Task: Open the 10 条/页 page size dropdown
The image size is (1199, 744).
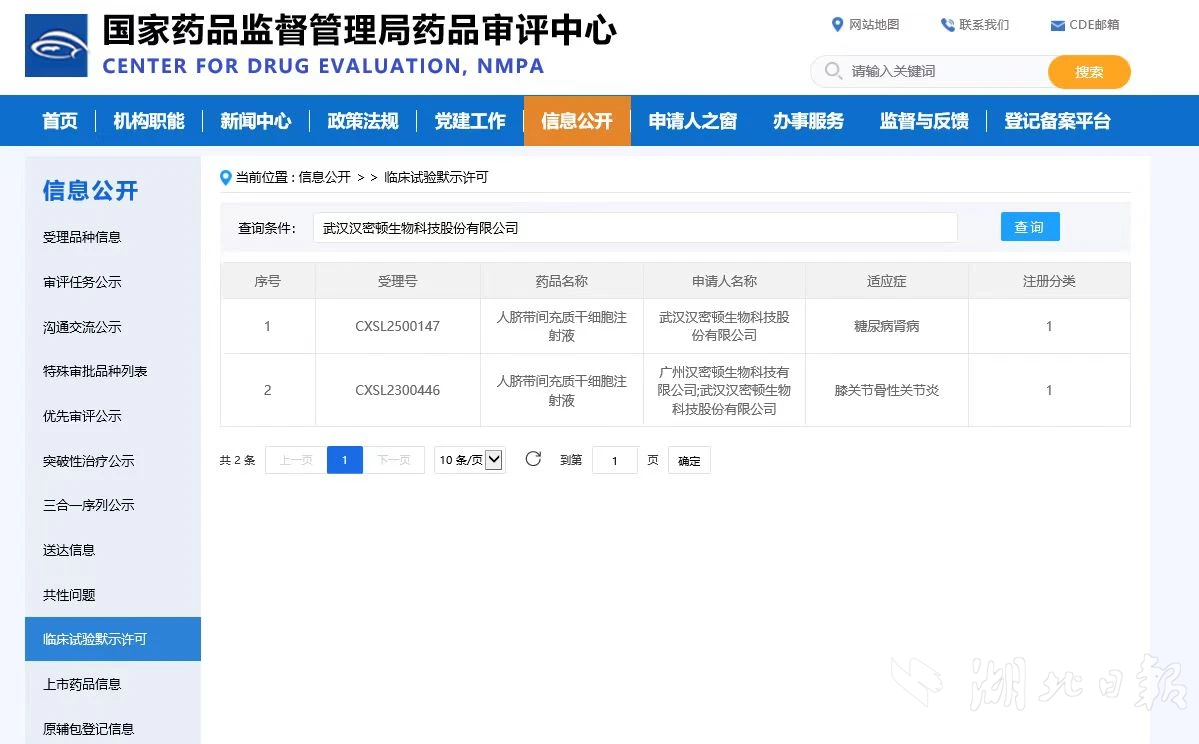Action: tap(470, 460)
